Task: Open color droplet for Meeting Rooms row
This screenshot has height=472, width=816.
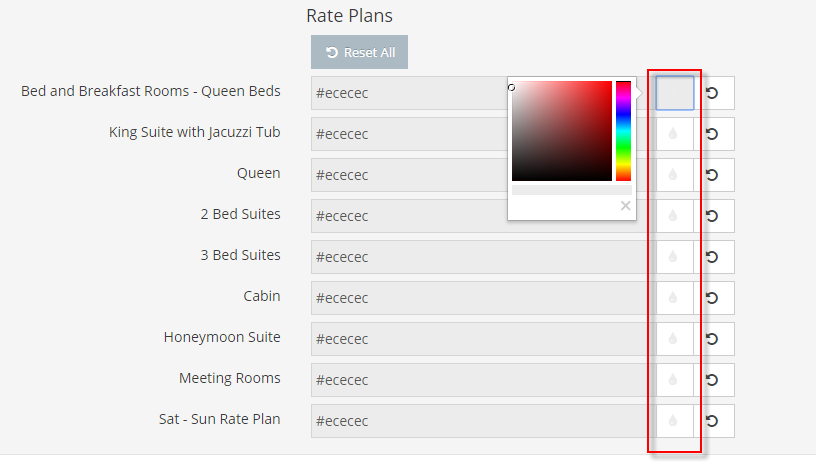Action: 674,380
